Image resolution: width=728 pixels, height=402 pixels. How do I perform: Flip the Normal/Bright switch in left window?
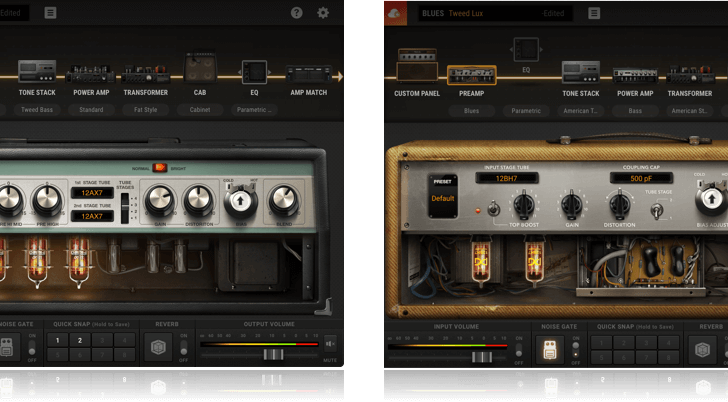point(159,168)
